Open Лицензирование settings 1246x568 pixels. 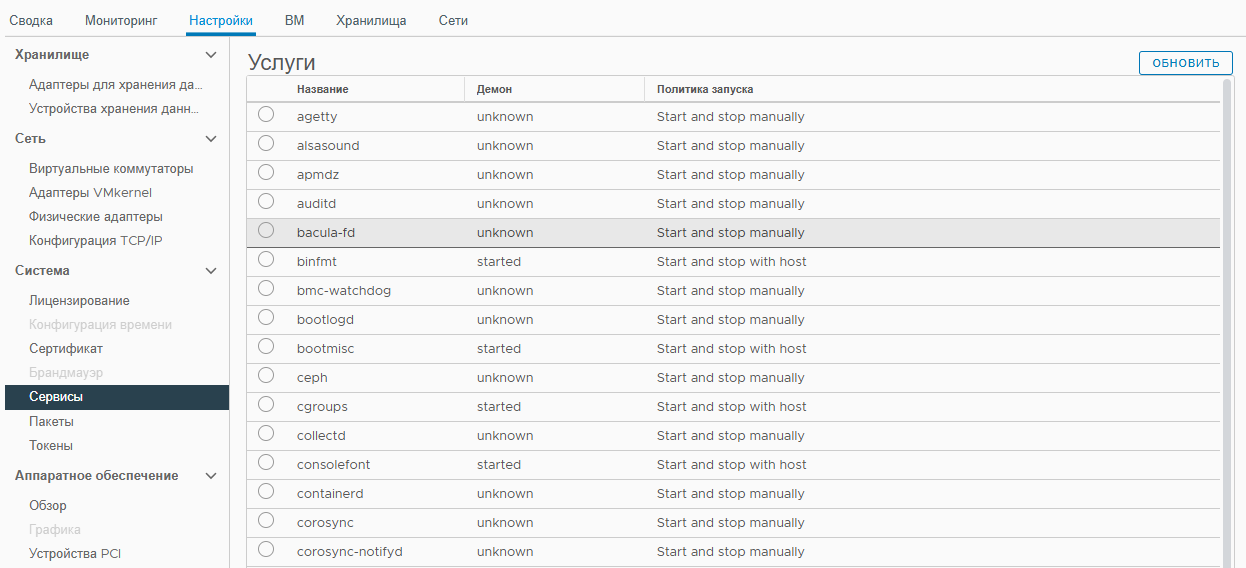tap(79, 301)
